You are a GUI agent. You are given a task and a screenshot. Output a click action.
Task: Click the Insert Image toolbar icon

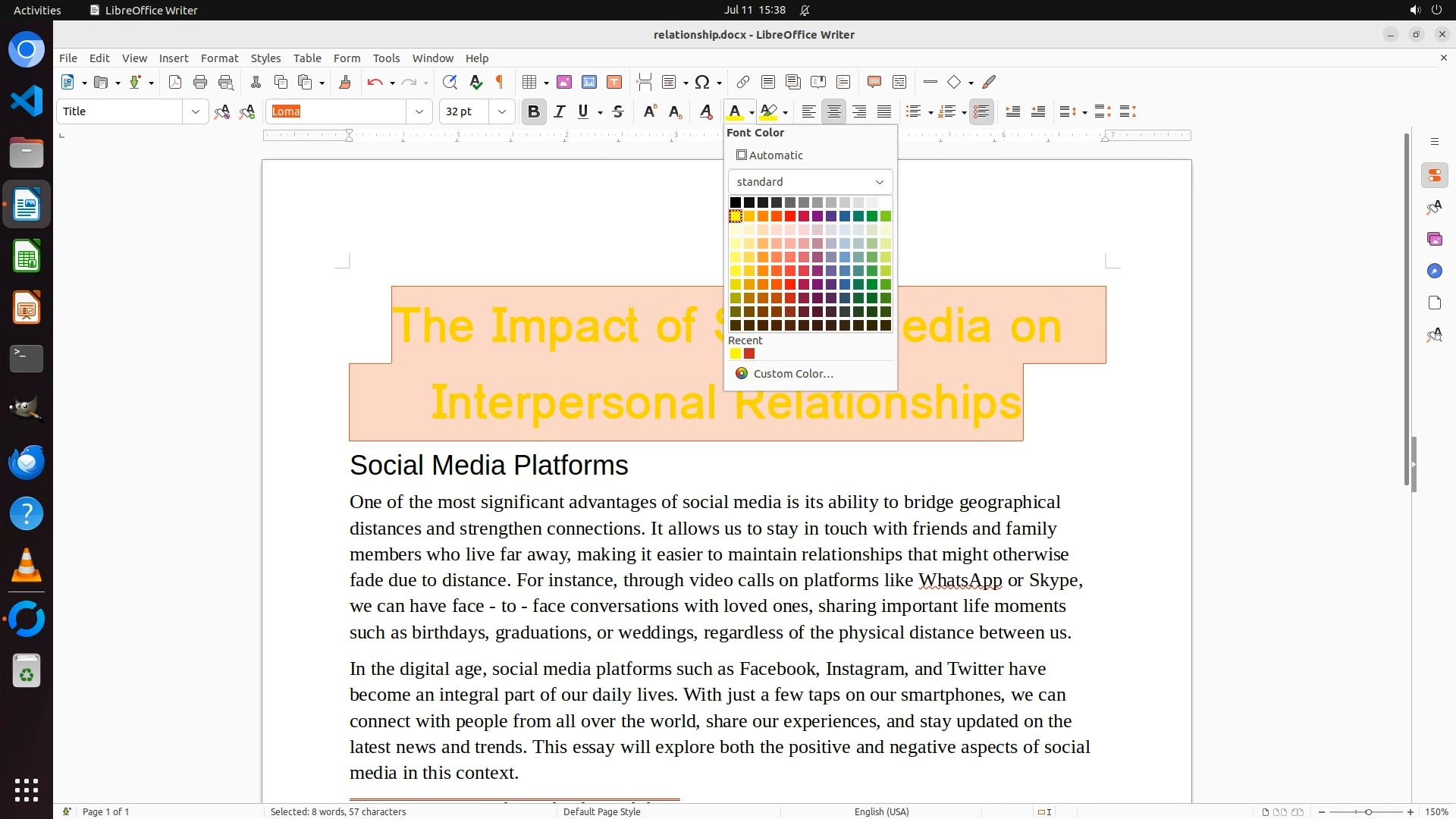click(x=563, y=82)
